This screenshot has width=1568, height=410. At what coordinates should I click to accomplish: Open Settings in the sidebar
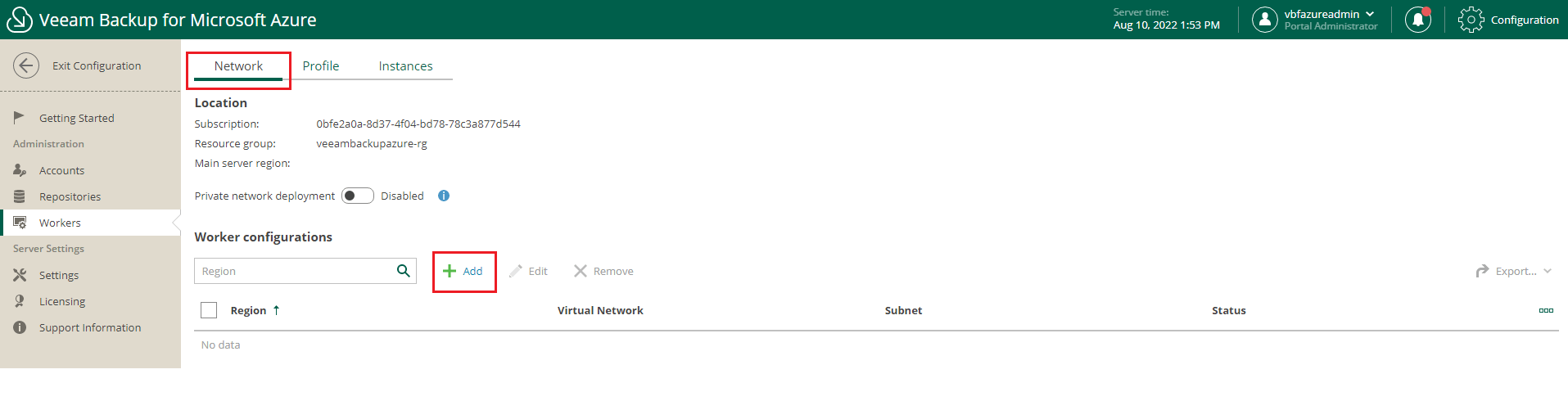[x=59, y=275]
